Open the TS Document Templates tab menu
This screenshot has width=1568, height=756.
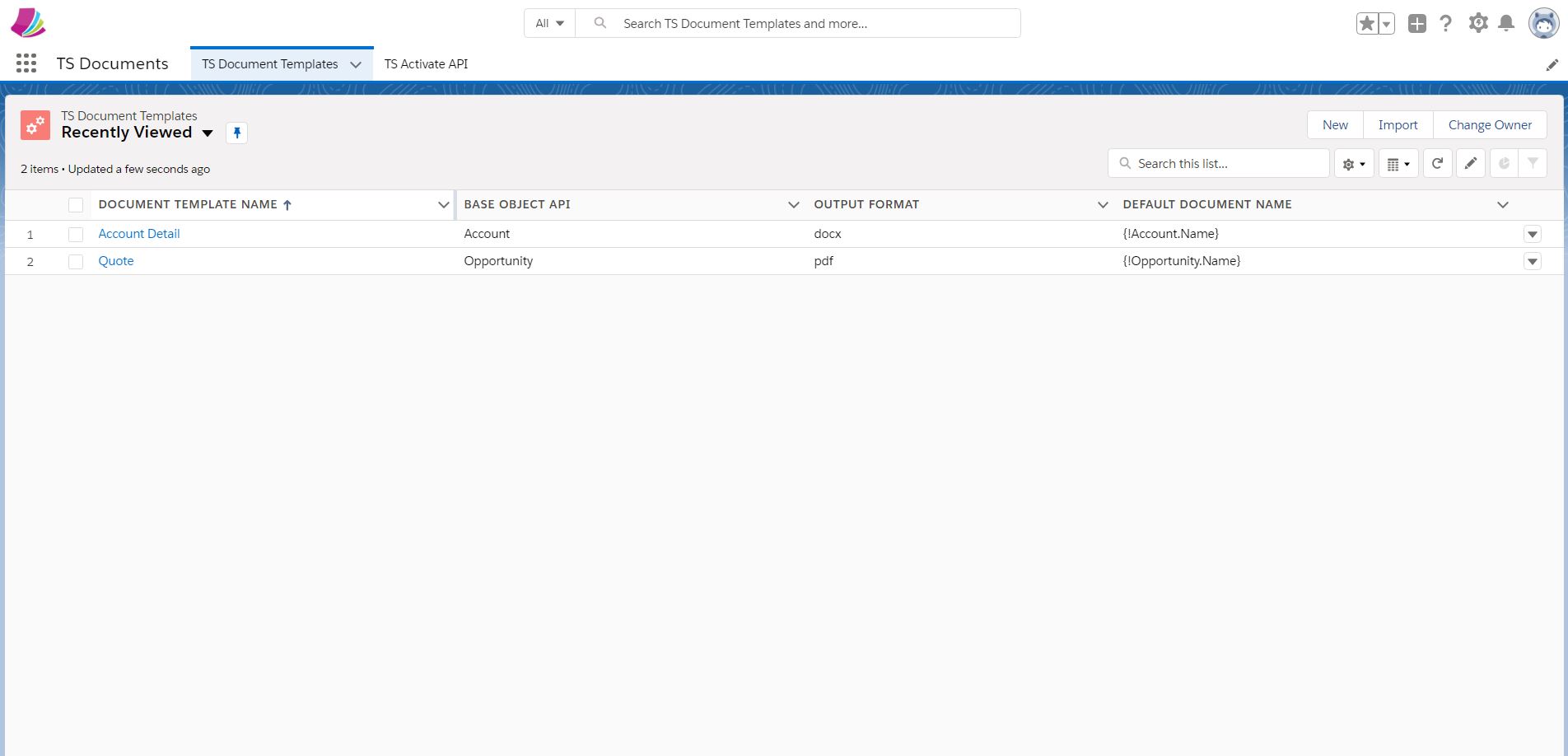pyautogui.click(x=356, y=63)
